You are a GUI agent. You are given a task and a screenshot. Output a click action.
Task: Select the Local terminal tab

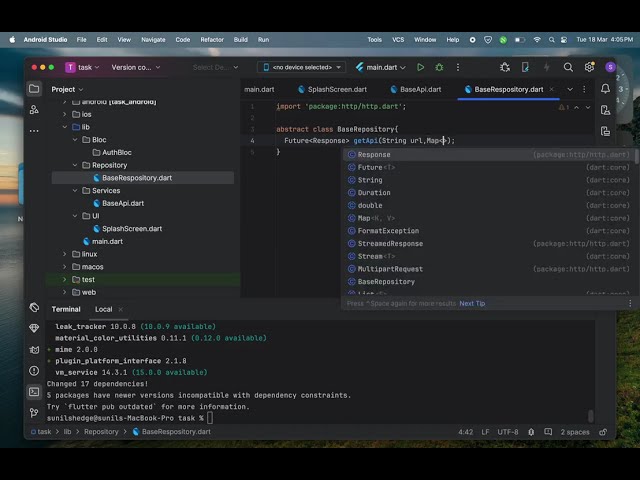(x=104, y=309)
